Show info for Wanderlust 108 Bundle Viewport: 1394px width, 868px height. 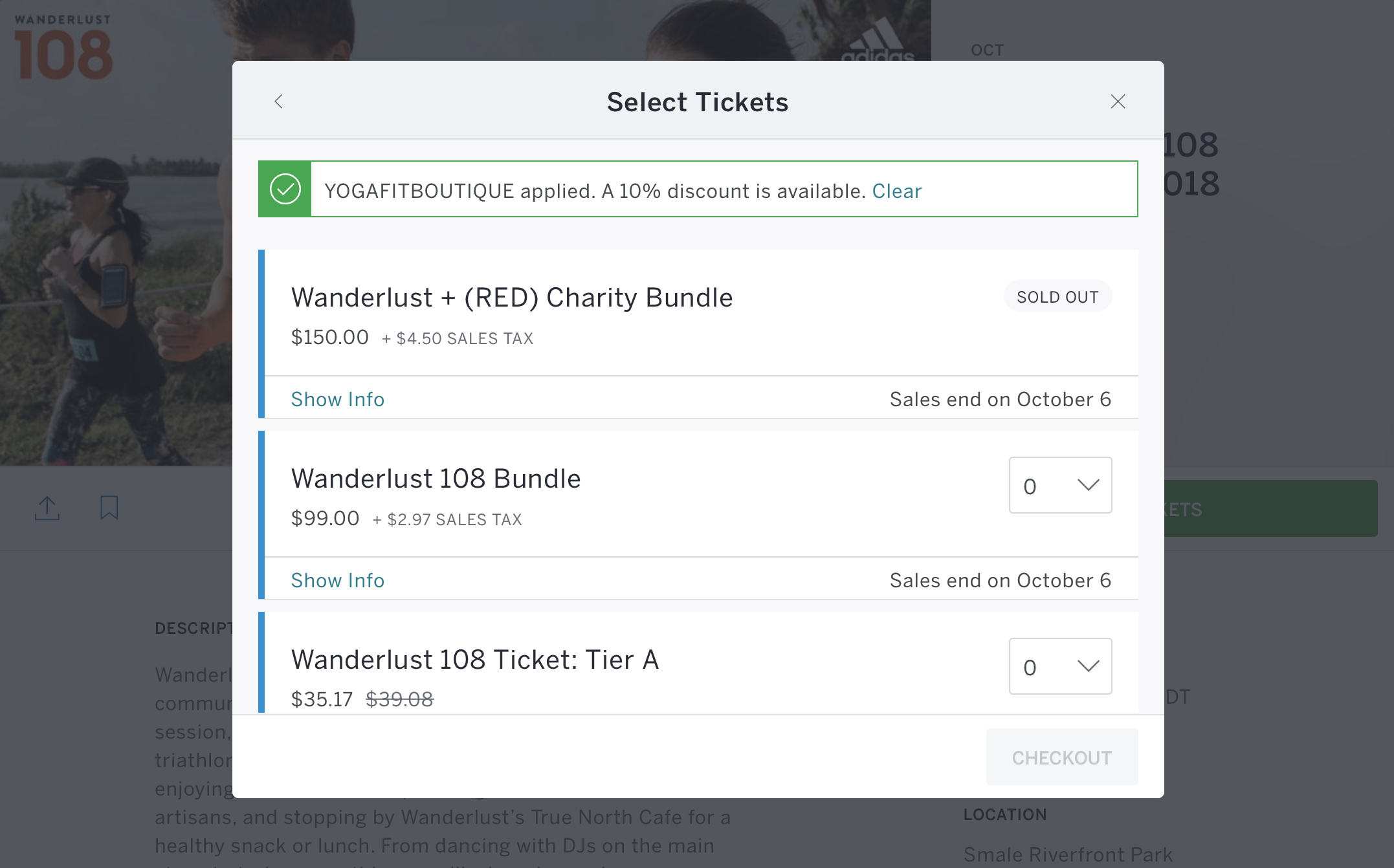click(x=337, y=581)
